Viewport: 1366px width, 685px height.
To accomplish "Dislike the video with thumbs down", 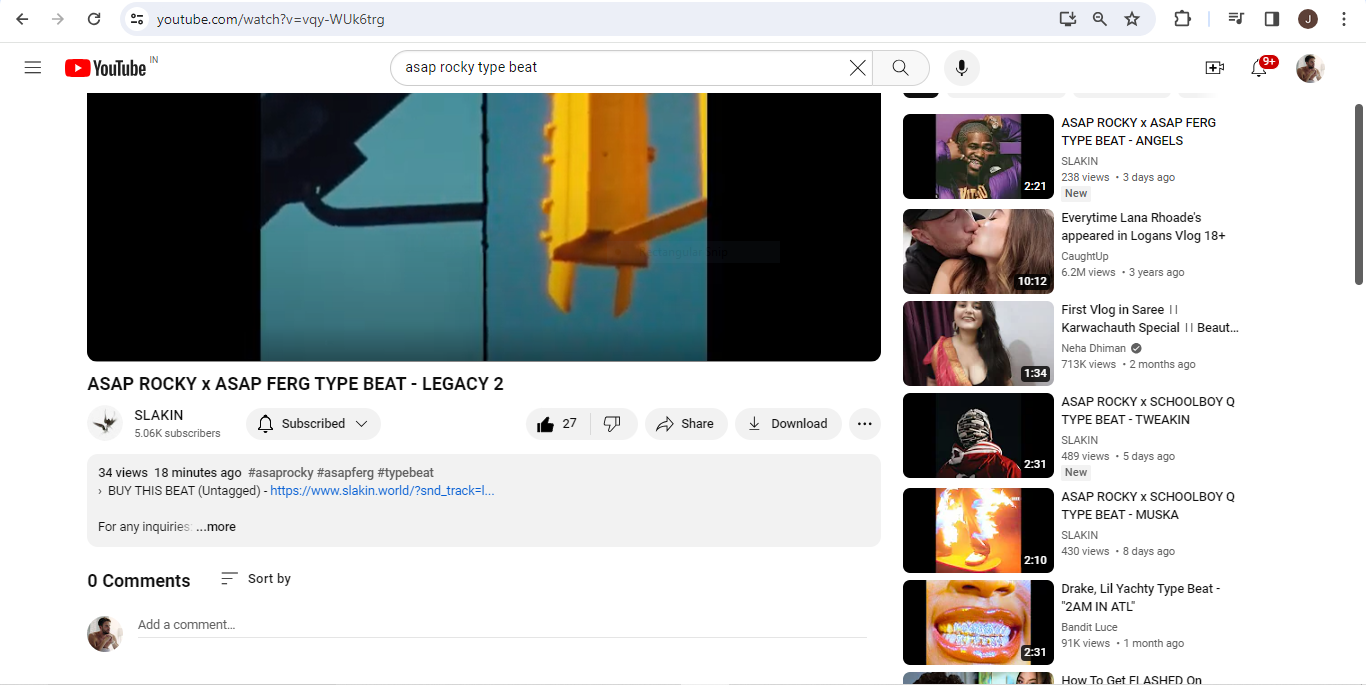I will (613, 424).
